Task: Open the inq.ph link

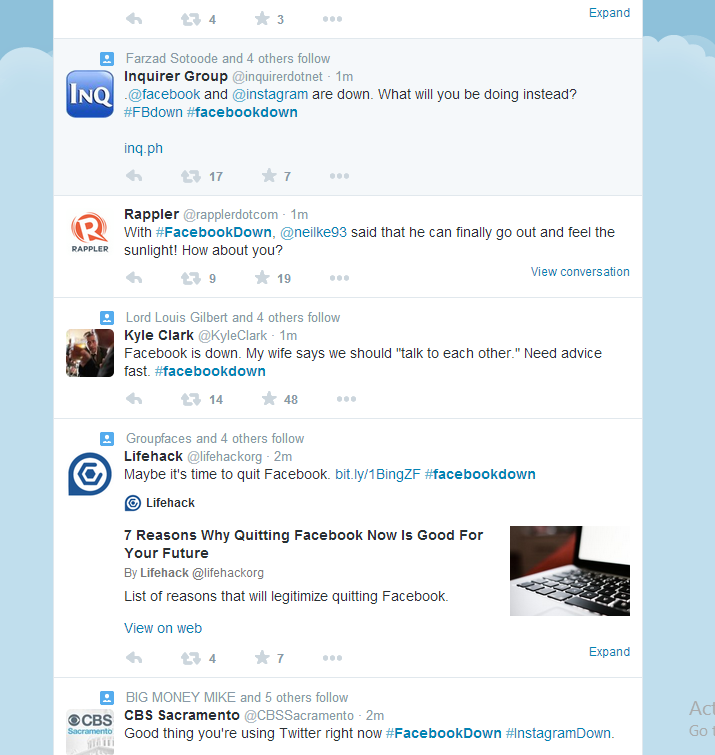Action: tap(143, 148)
